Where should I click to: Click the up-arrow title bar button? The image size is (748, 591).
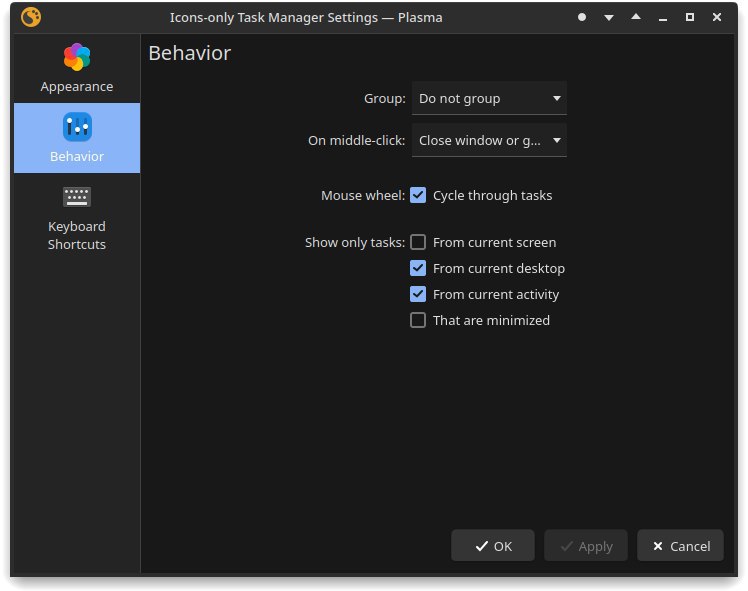636,17
